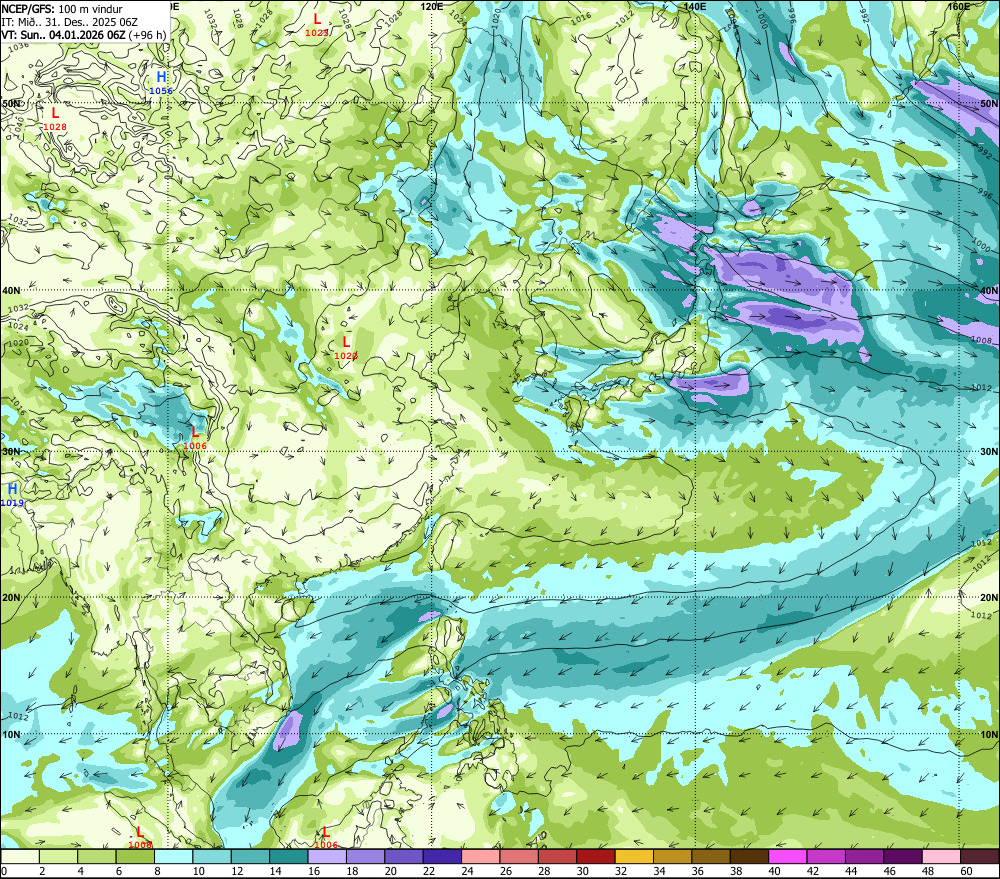Click the '(+96 h)' forecast offset text
Viewport: 1000px width, 879px height.
pos(147,35)
